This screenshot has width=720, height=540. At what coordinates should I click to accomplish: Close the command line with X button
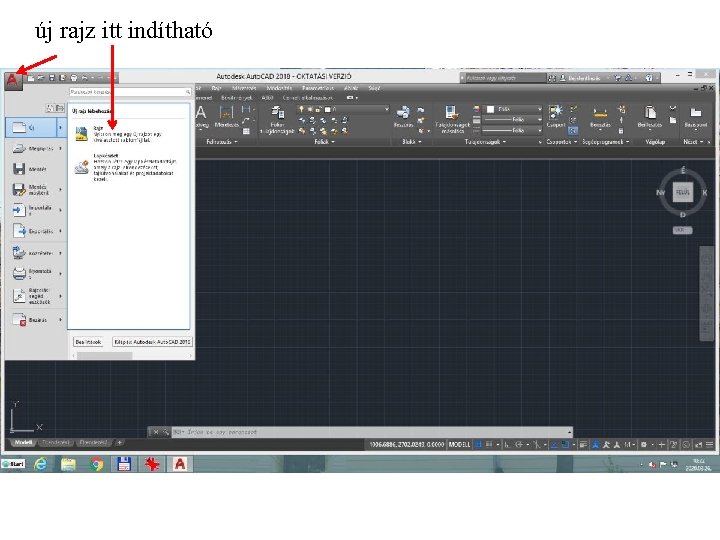156,432
